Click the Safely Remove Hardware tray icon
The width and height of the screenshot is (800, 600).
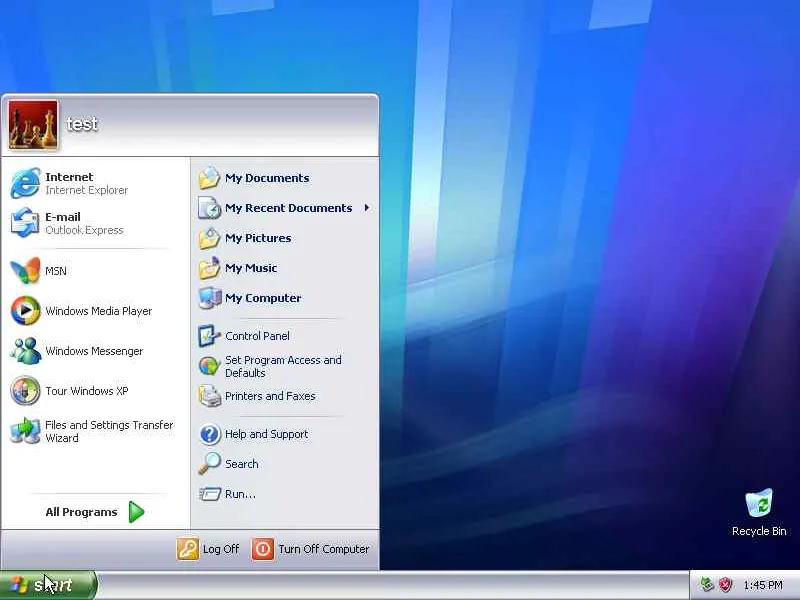click(x=707, y=584)
